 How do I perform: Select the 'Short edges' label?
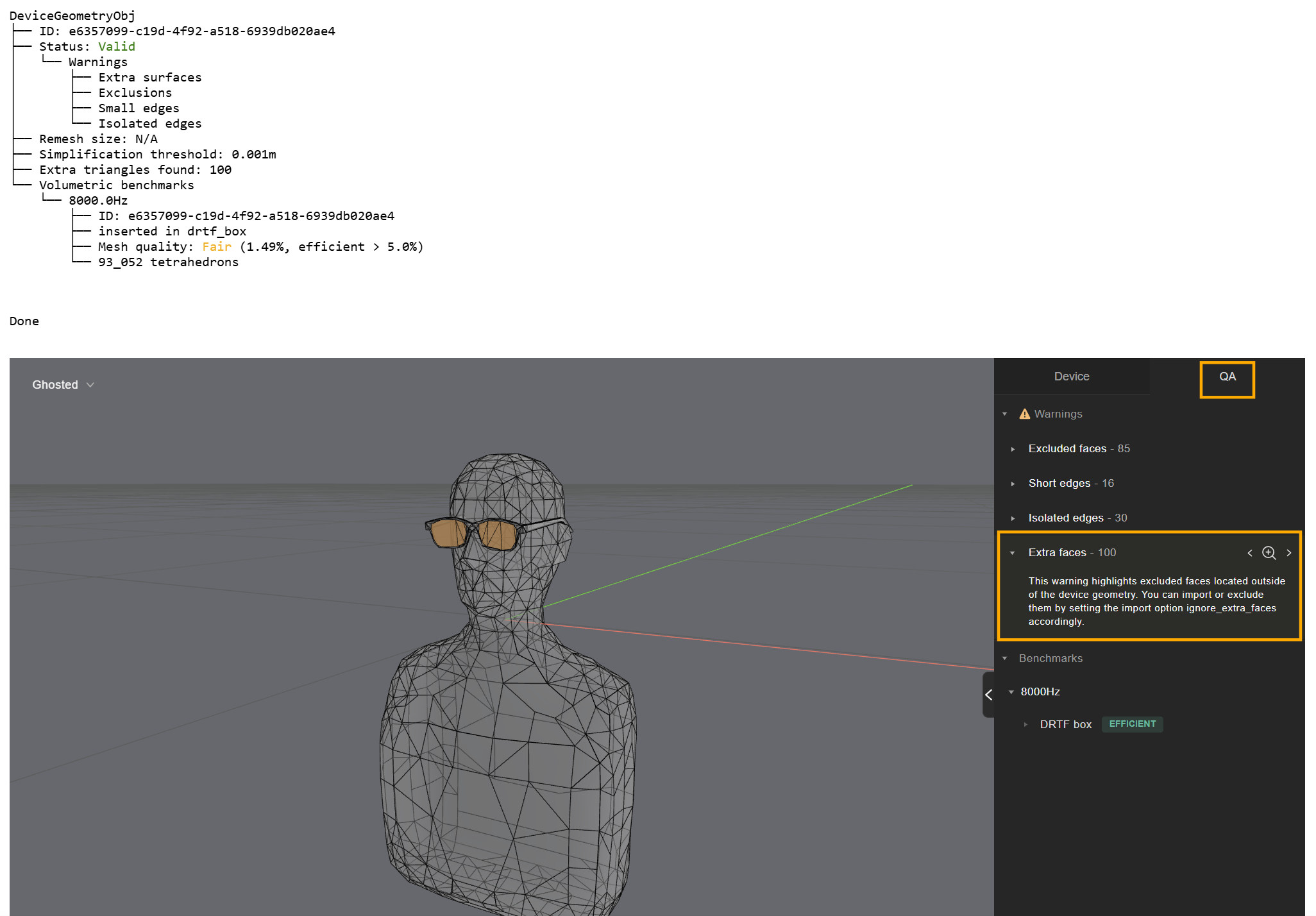tap(1059, 484)
